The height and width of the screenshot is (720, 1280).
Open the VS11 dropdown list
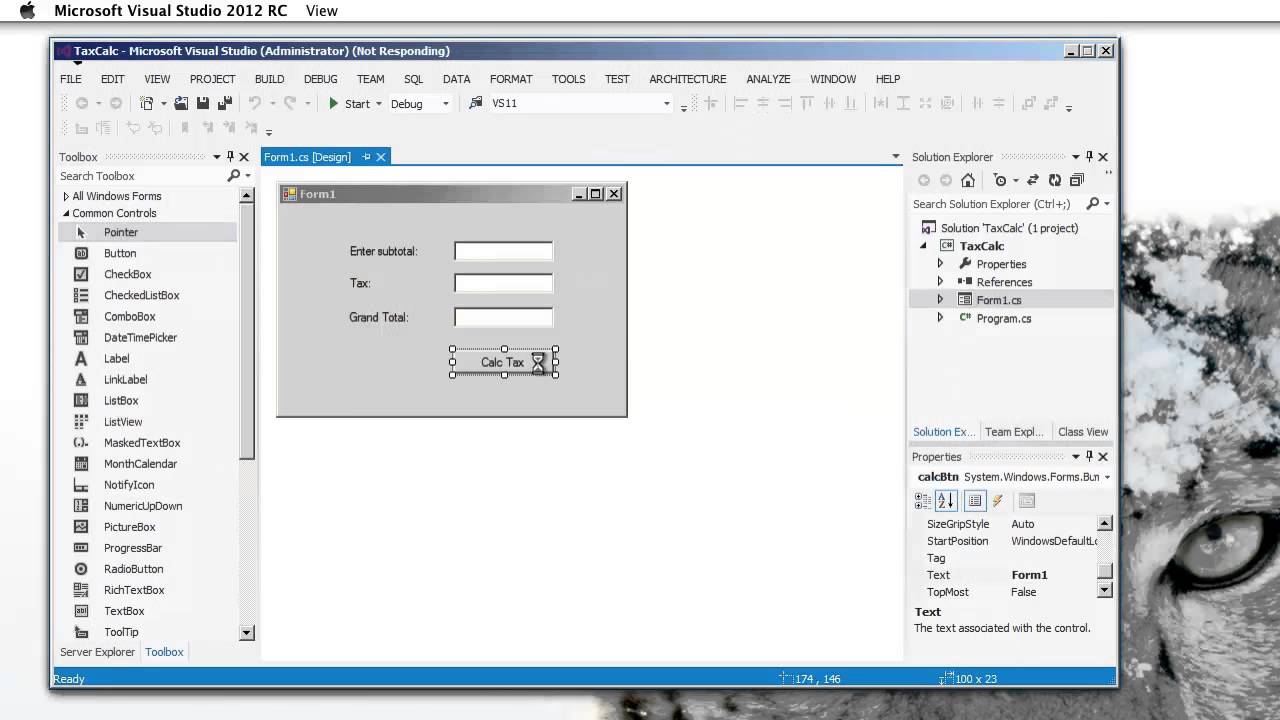click(667, 104)
